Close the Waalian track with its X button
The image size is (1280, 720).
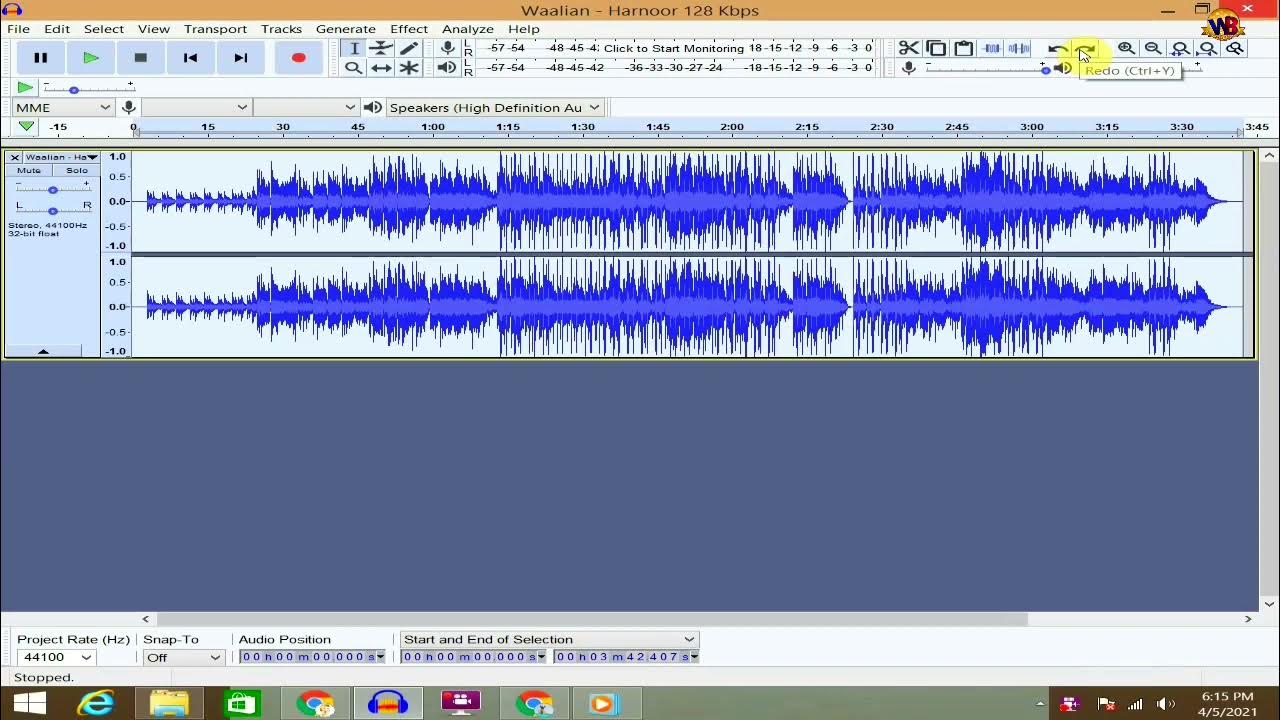15,157
